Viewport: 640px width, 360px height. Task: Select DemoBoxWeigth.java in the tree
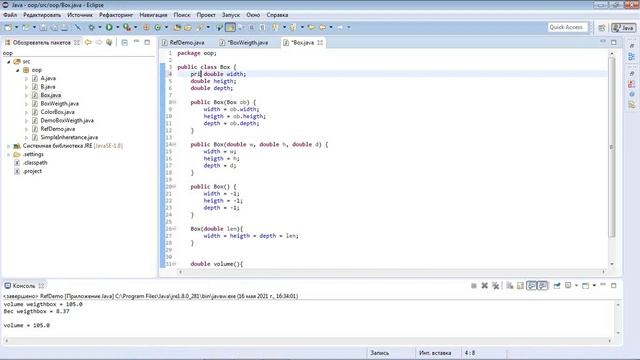pos(67,120)
